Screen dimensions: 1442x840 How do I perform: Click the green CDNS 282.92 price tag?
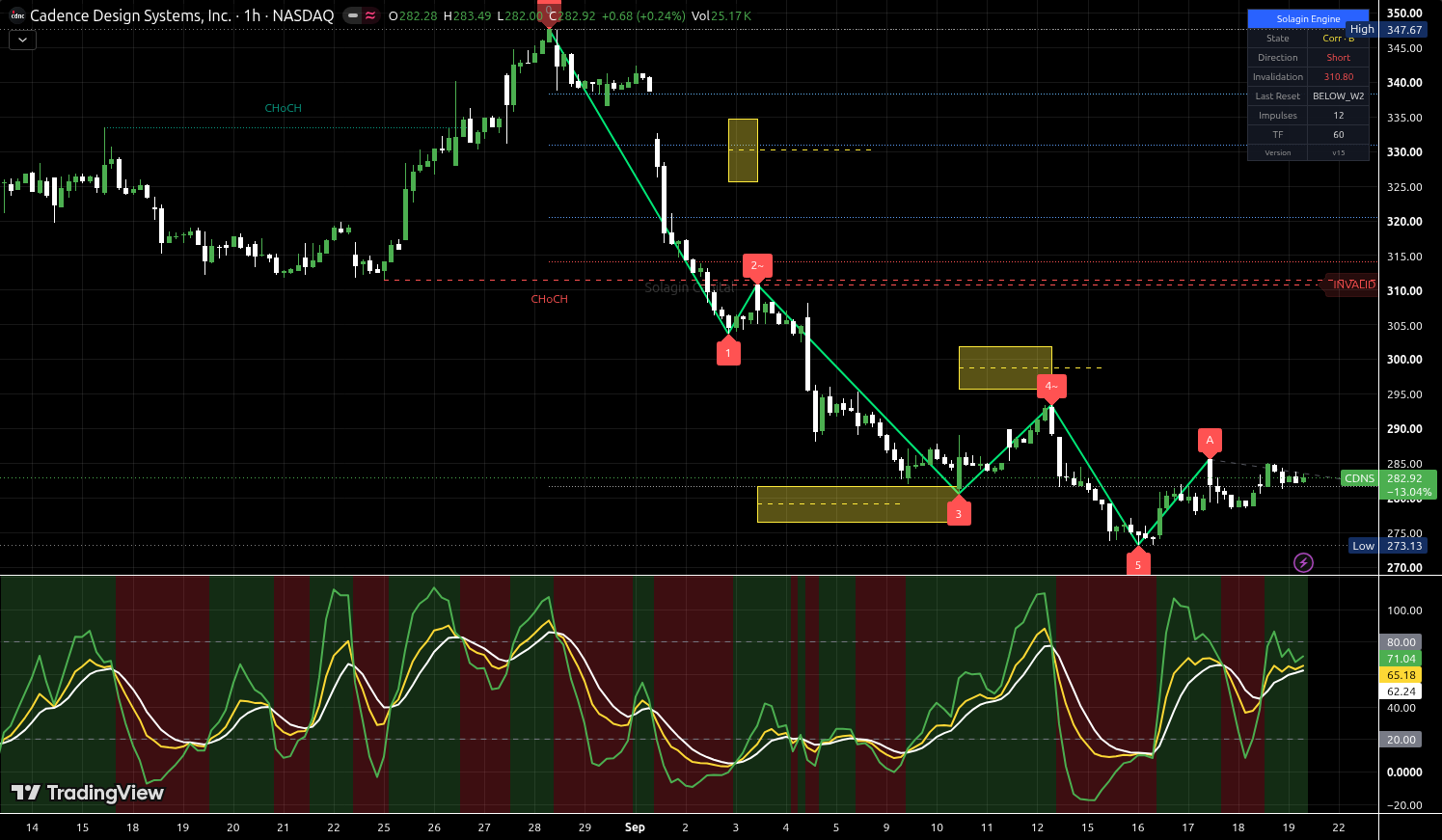1388,485
